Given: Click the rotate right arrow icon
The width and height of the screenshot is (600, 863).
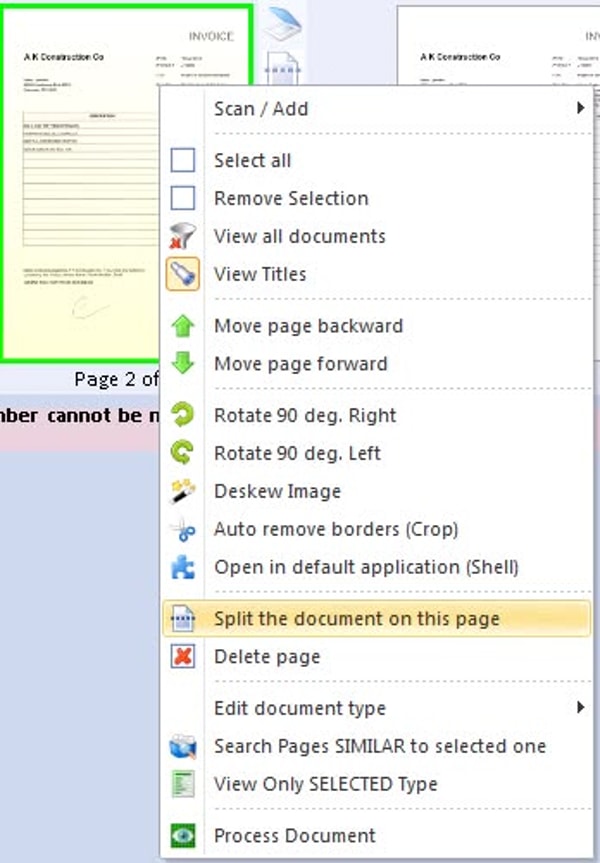Looking at the screenshot, I should (x=182, y=414).
